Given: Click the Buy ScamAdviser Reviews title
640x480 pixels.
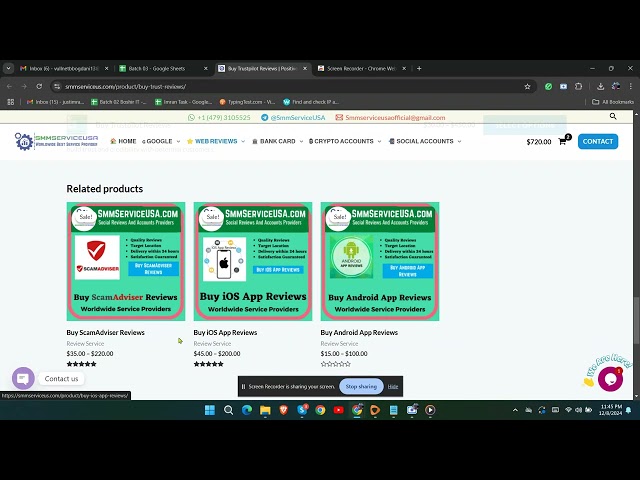Looking at the screenshot, I should point(105,333).
